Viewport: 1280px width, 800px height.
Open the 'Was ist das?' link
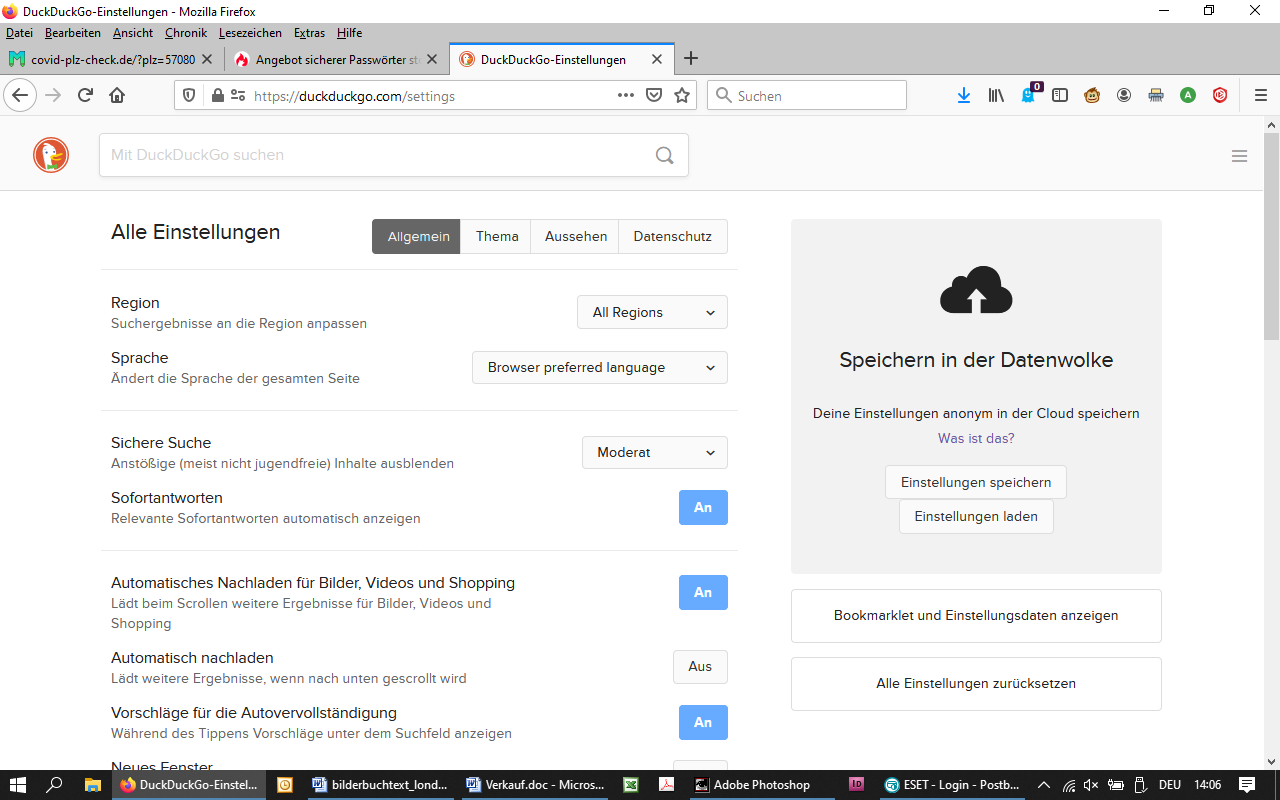tap(976, 438)
